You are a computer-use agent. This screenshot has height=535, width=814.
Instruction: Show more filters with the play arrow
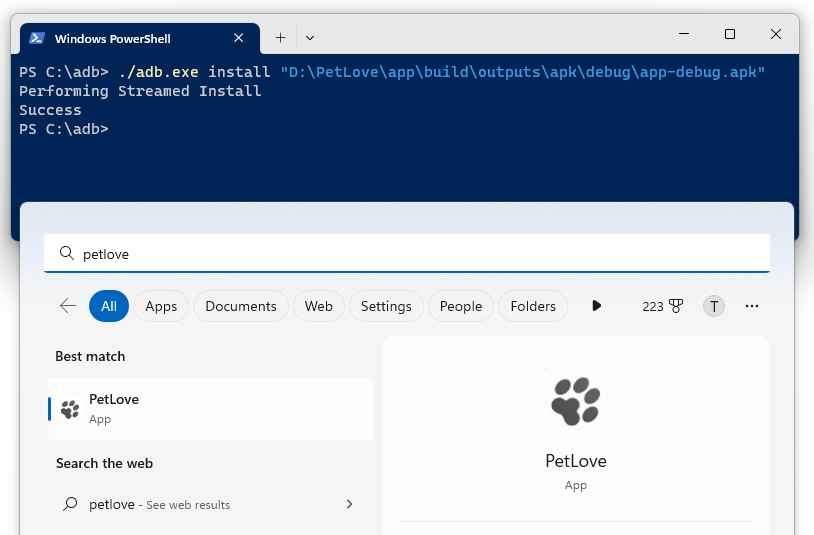(596, 306)
